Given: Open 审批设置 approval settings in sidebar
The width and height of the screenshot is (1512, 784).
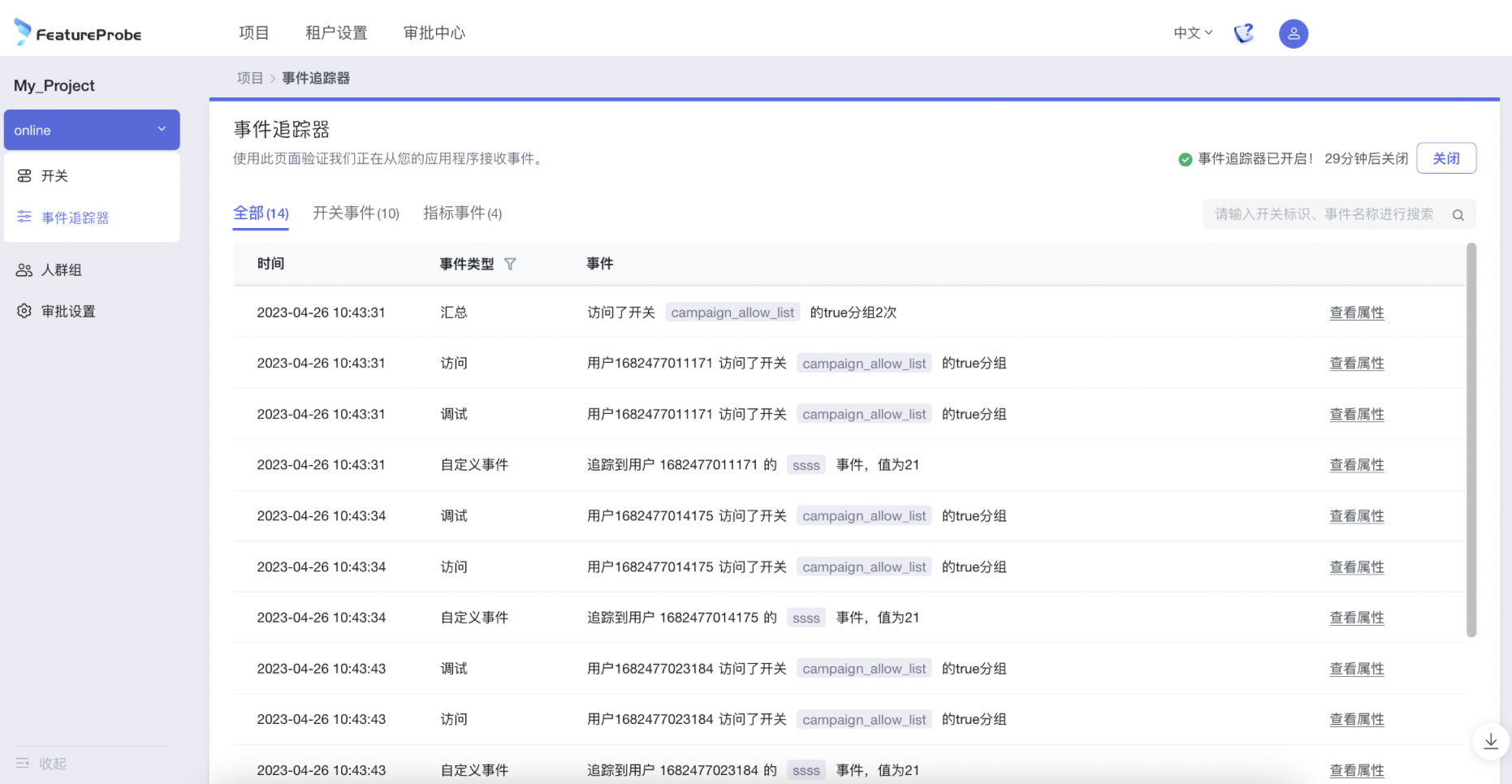Looking at the screenshot, I should pyautogui.click(x=68, y=312).
